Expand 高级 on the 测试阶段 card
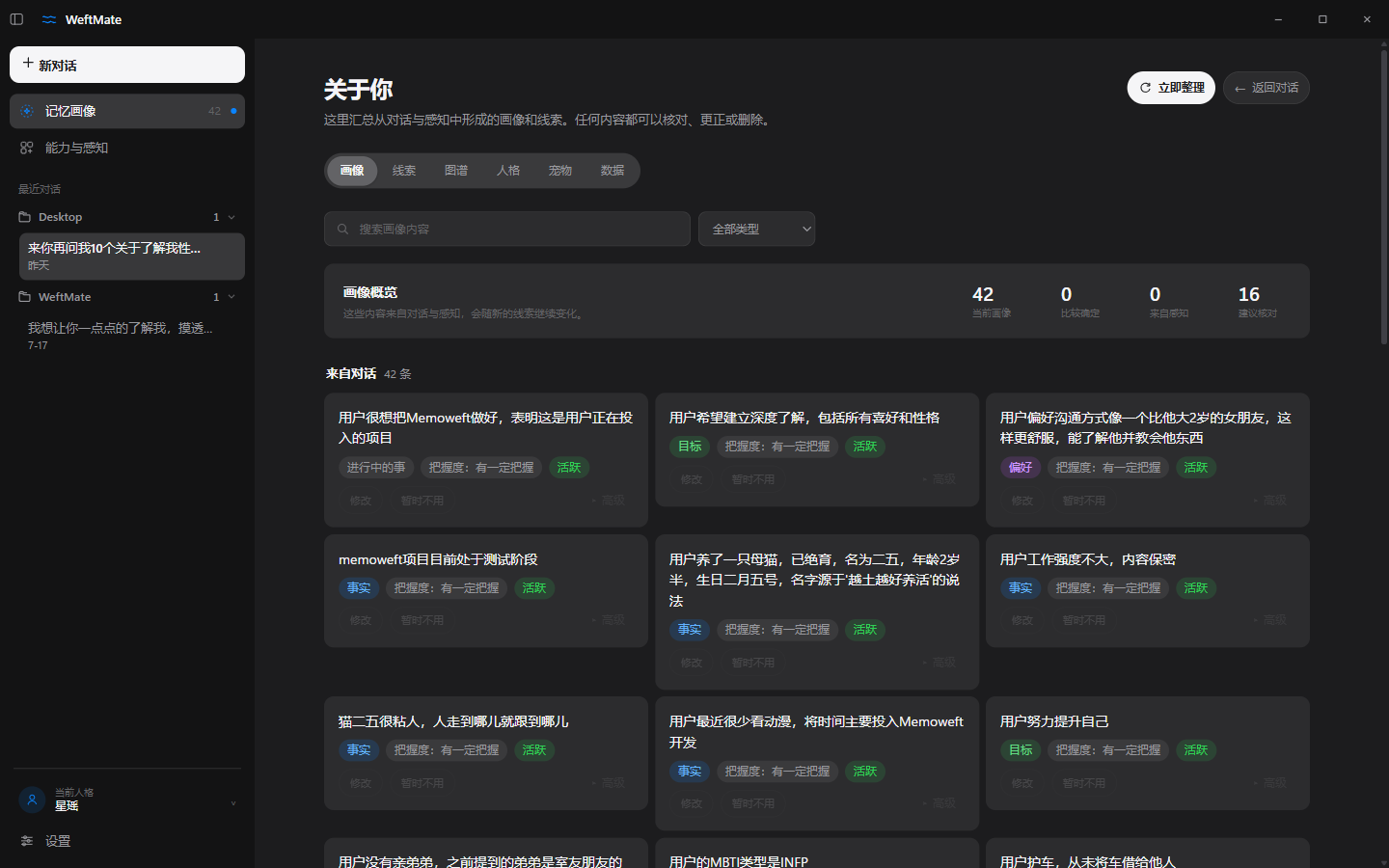The image size is (1389, 868). point(609,620)
